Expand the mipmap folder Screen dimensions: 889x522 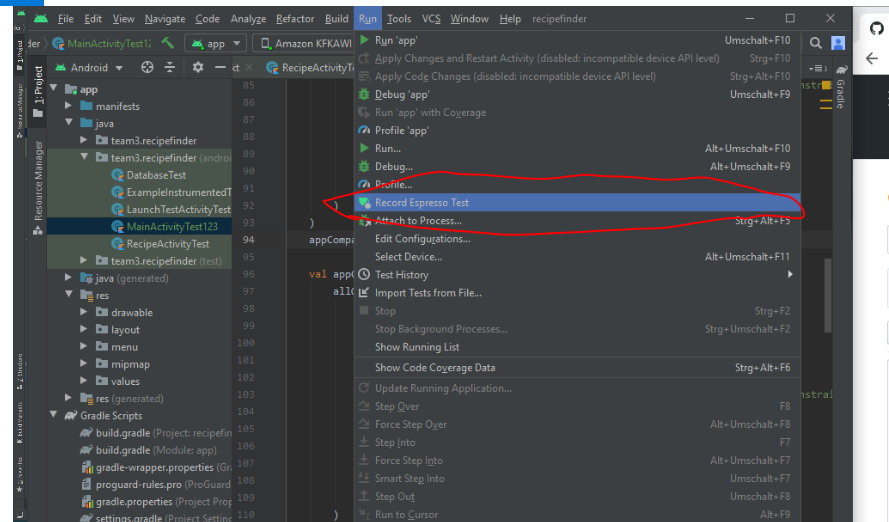pyautogui.click(x=83, y=364)
